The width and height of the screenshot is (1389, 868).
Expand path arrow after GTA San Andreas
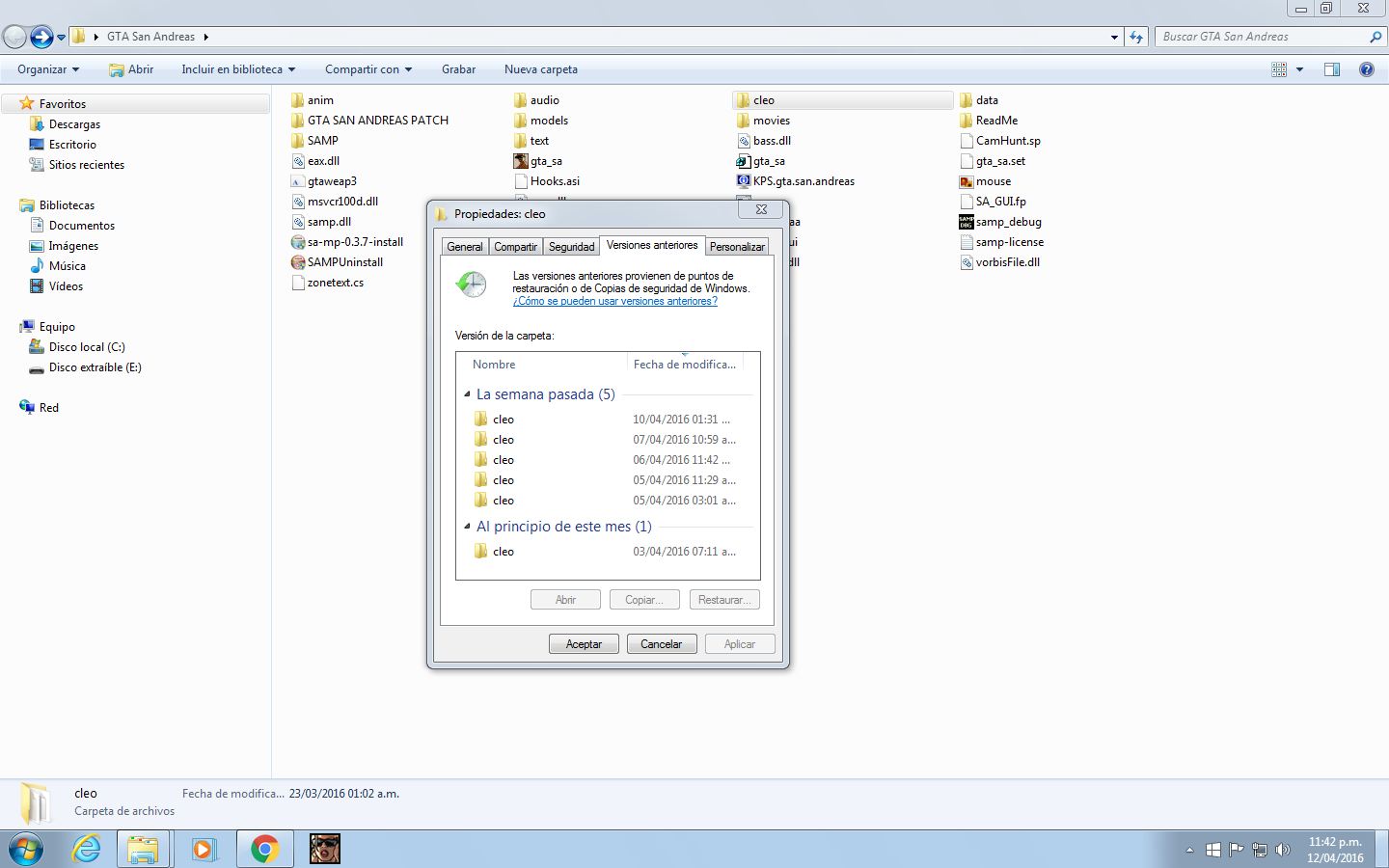205,37
